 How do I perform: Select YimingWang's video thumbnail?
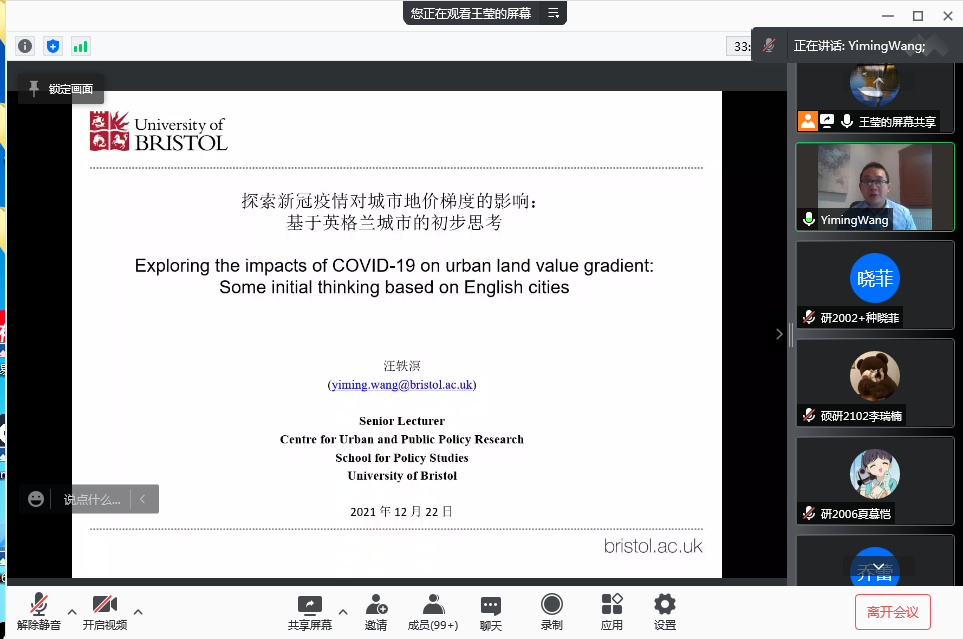pyautogui.click(x=875, y=187)
